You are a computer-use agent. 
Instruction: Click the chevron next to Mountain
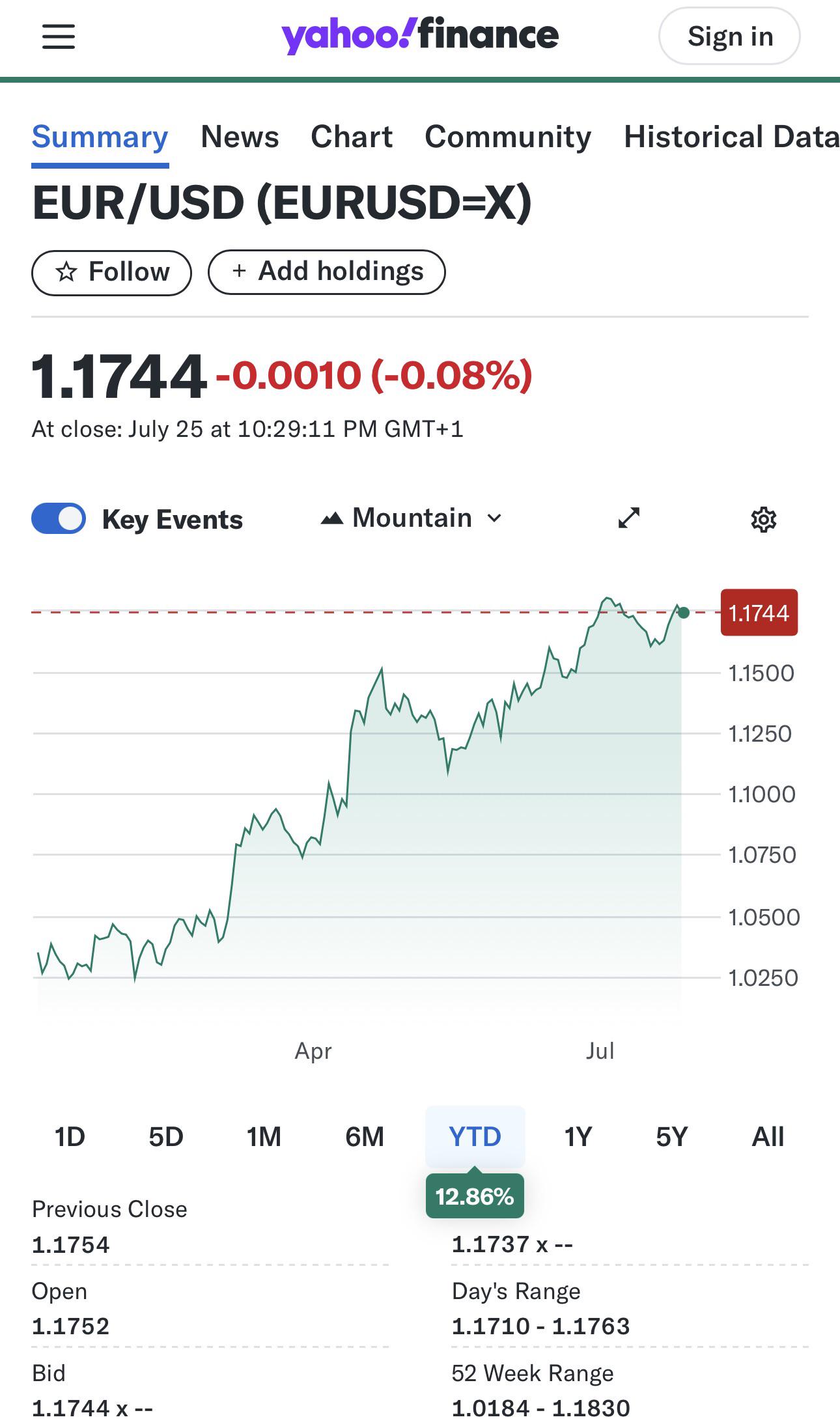(495, 518)
